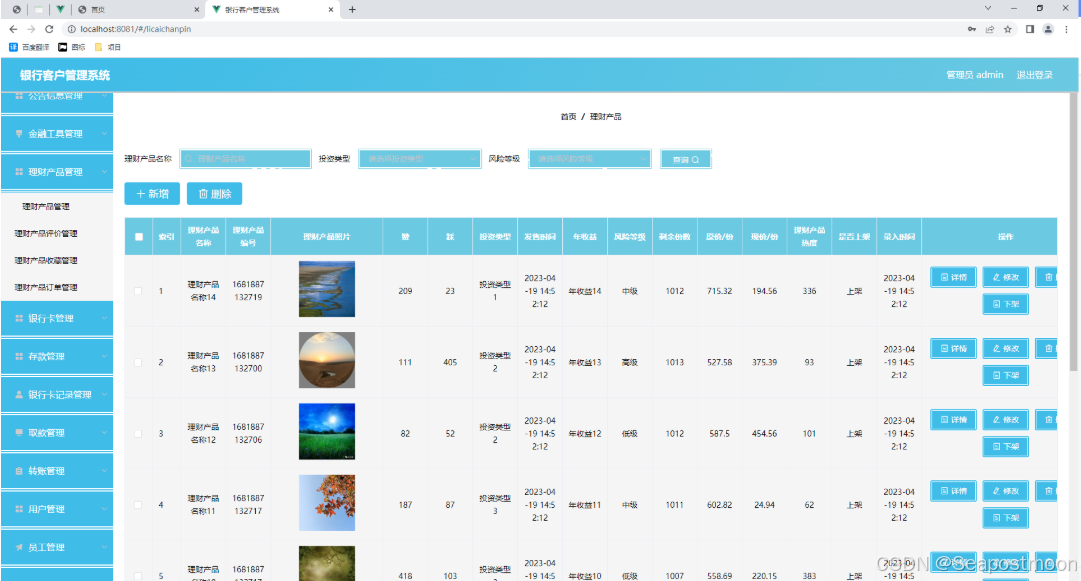1081x581 pixels.
Task: View site information icon in address bar
Action: click(71, 29)
